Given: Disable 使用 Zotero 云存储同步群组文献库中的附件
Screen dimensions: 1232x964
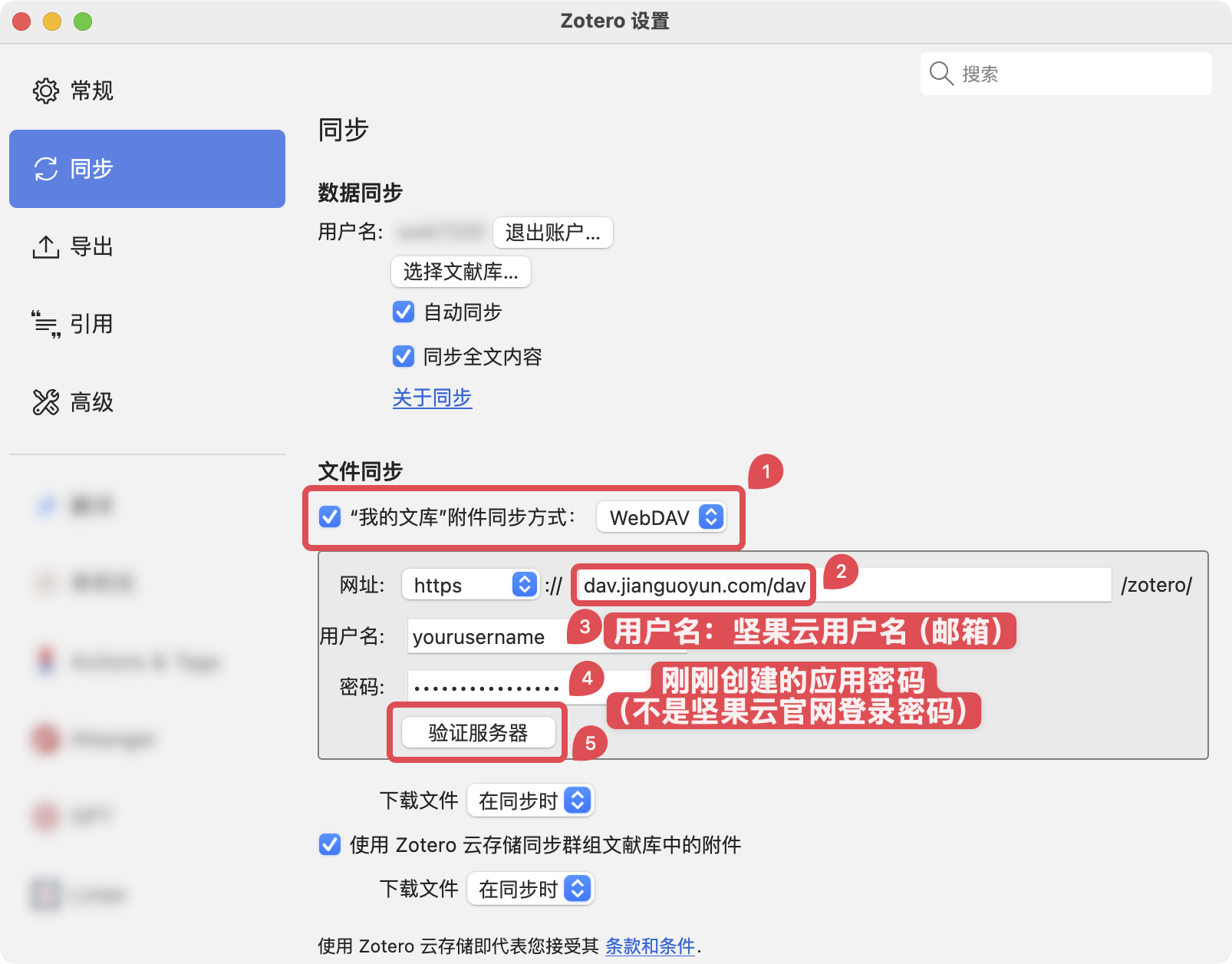Looking at the screenshot, I should (x=329, y=845).
